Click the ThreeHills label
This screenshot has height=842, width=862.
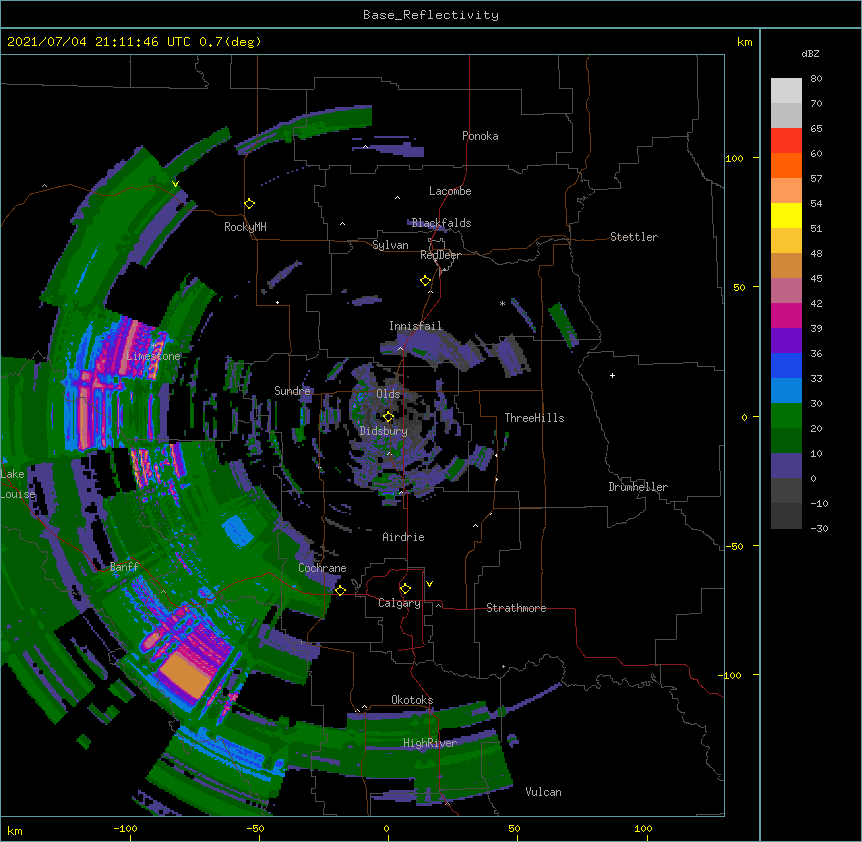(x=534, y=418)
